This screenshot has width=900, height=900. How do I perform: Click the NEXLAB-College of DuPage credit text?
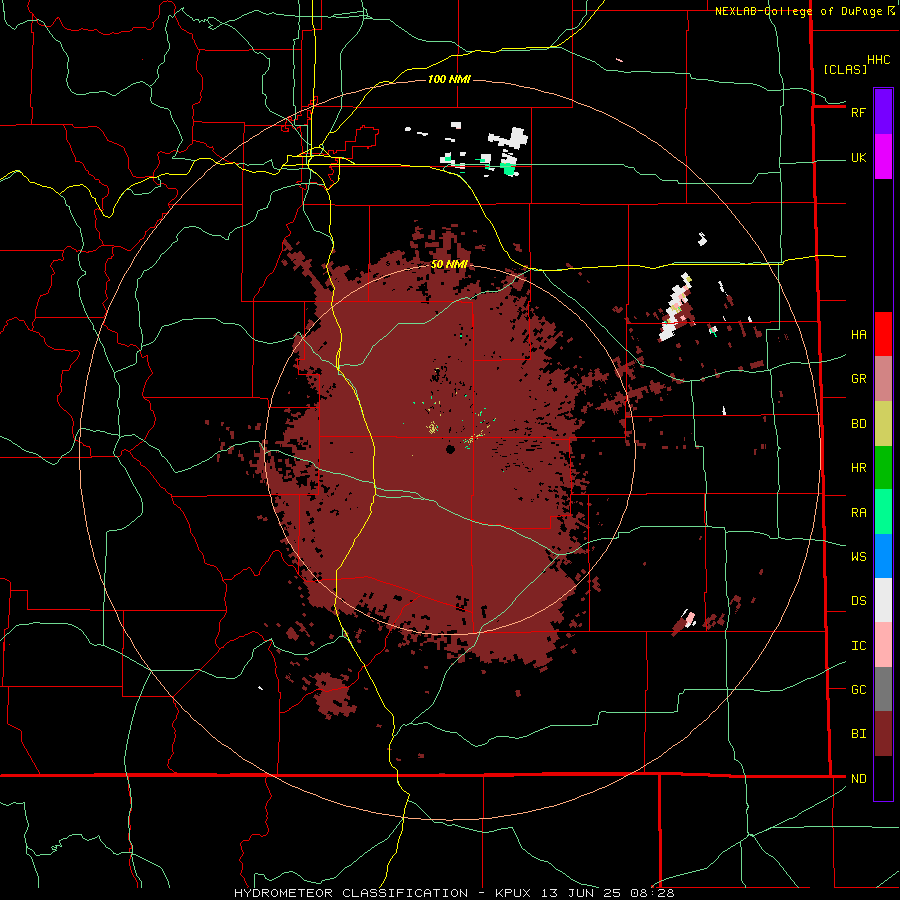point(798,11)
